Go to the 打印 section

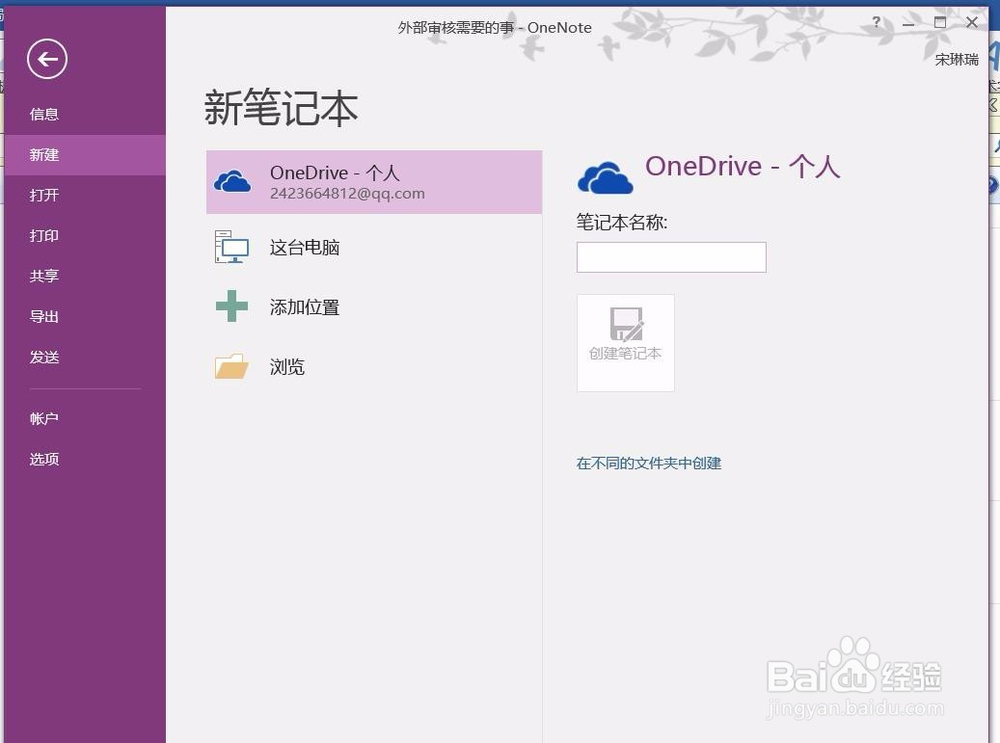pos(44,236)
